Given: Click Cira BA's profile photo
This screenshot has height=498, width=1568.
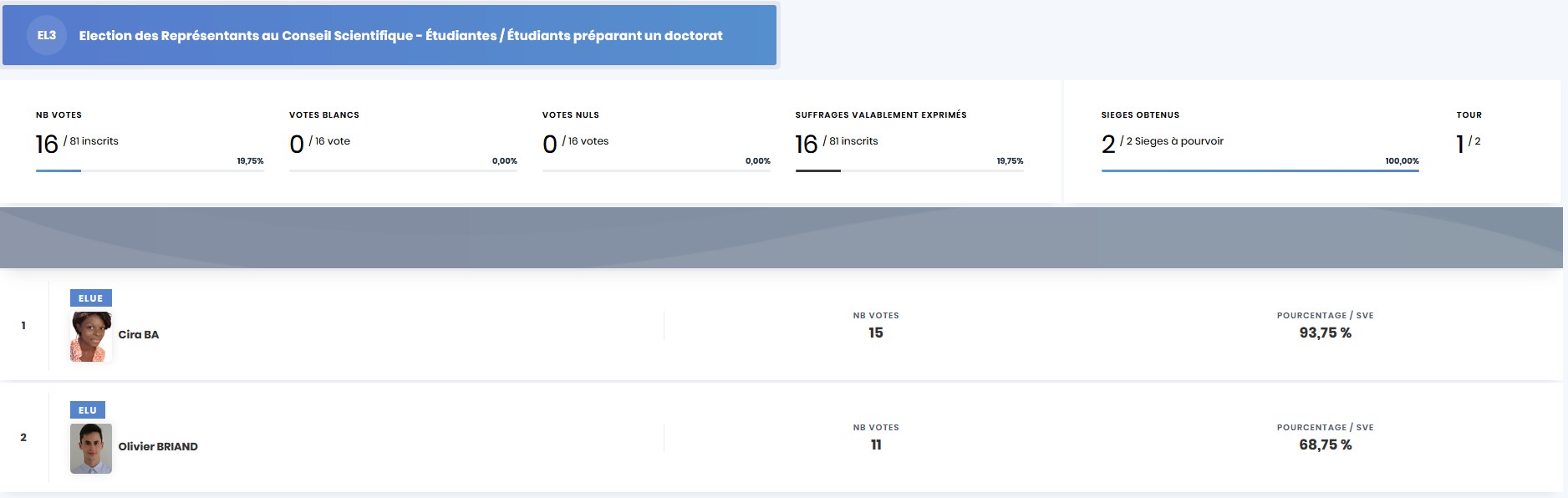Looking at the screenshot, I should [91, 337].
